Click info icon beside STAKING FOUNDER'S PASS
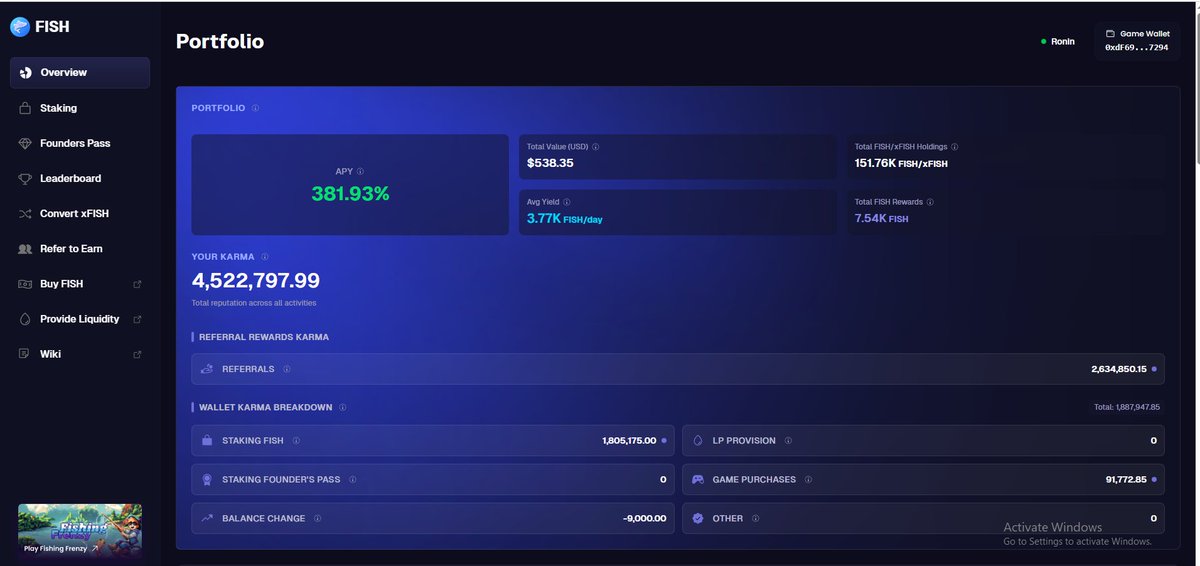The height and width of the screenshot is (566, 1200). click(x=352, y=480)
